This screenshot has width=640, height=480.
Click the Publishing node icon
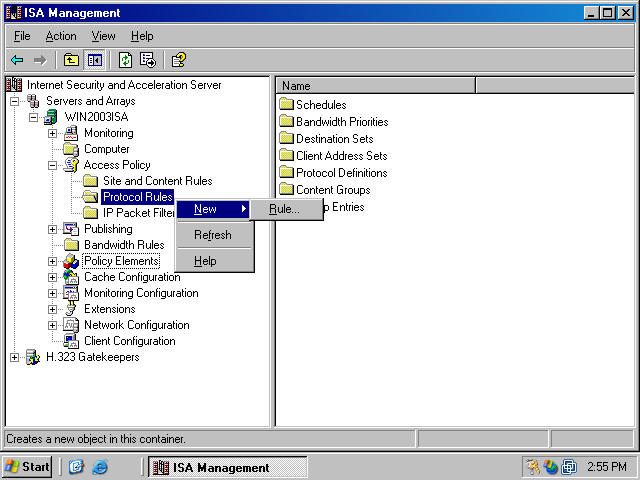point(71,229)
